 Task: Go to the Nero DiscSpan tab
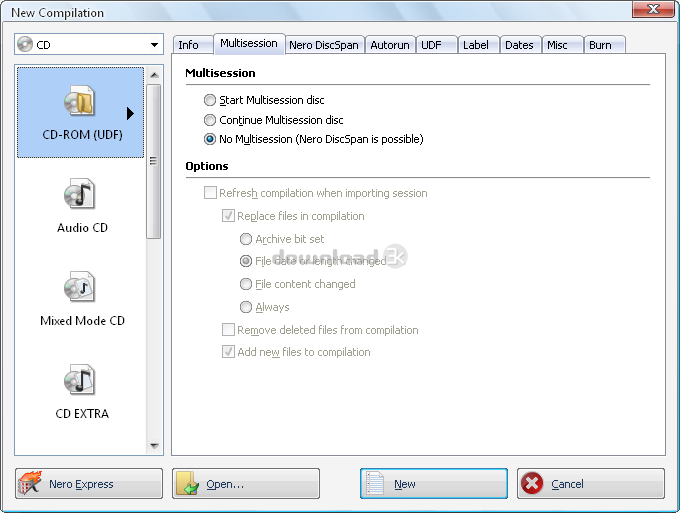pos(322,45)
